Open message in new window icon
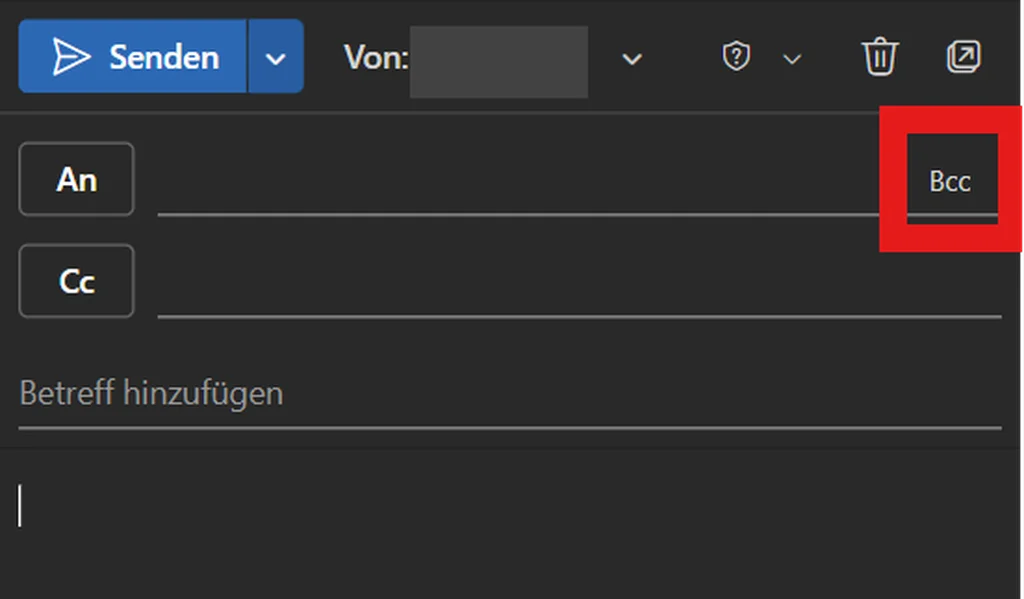 coord(963,57)
